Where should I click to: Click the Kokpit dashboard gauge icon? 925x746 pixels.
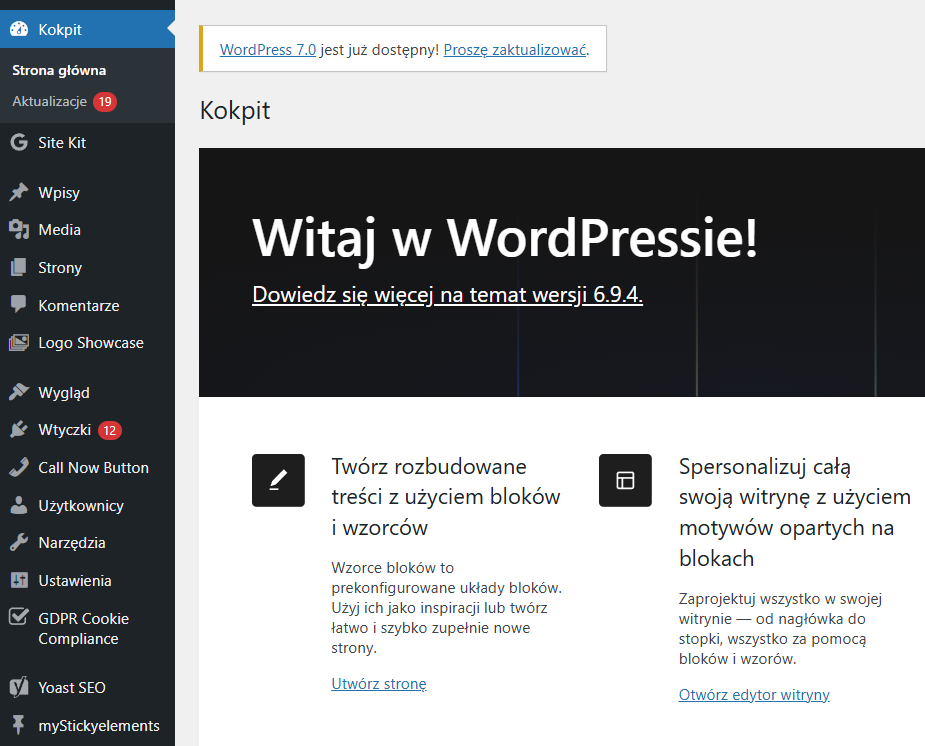(x=19, y=29)
